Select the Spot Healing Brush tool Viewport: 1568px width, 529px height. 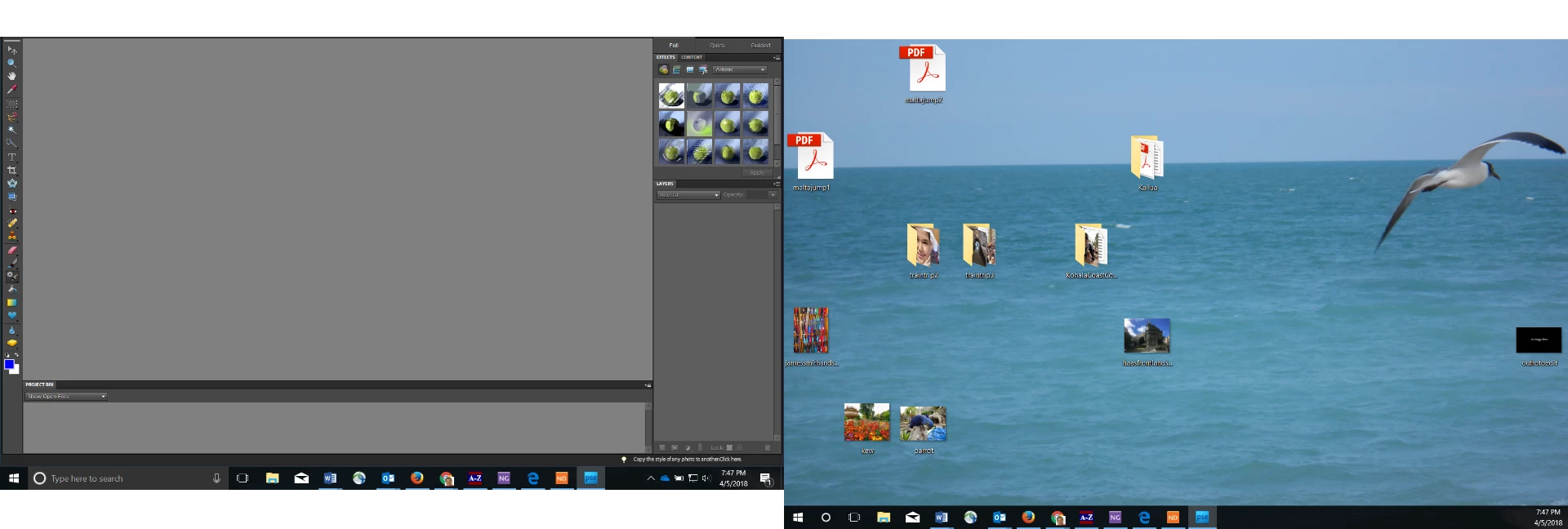[x=11, y=222]
